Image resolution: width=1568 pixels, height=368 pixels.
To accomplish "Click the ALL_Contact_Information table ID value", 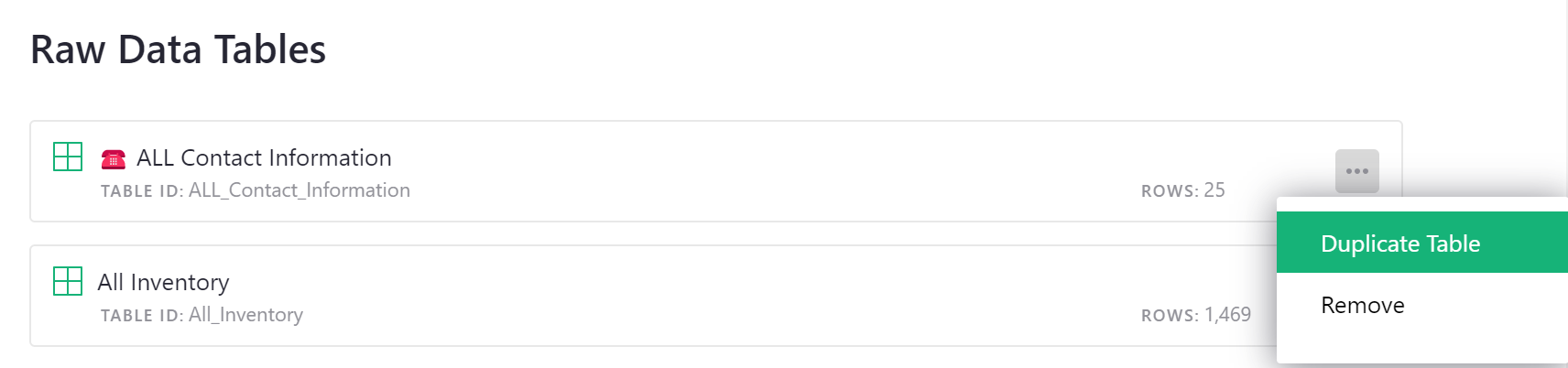I will 299,190.
